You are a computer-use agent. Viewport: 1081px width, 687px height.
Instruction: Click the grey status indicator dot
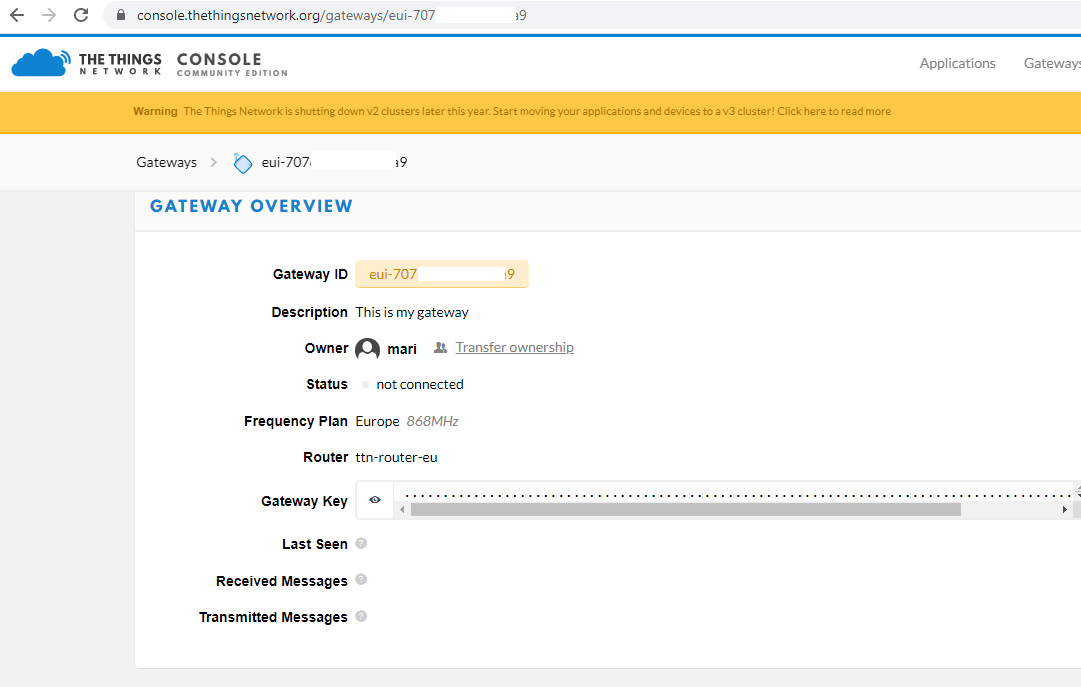[365, 385]
